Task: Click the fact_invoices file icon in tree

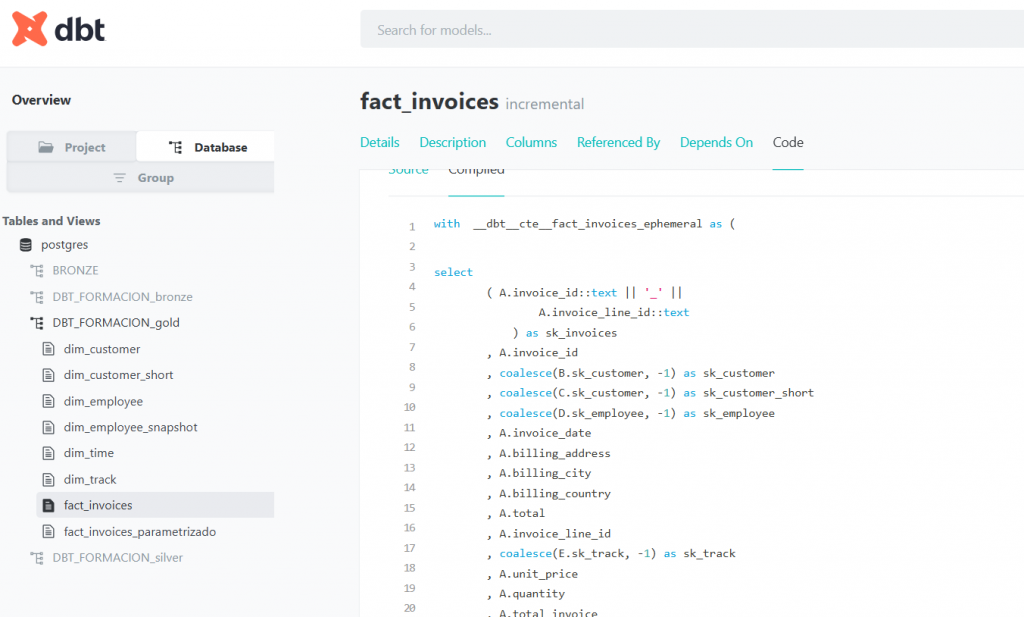Action: coord(48,505)
